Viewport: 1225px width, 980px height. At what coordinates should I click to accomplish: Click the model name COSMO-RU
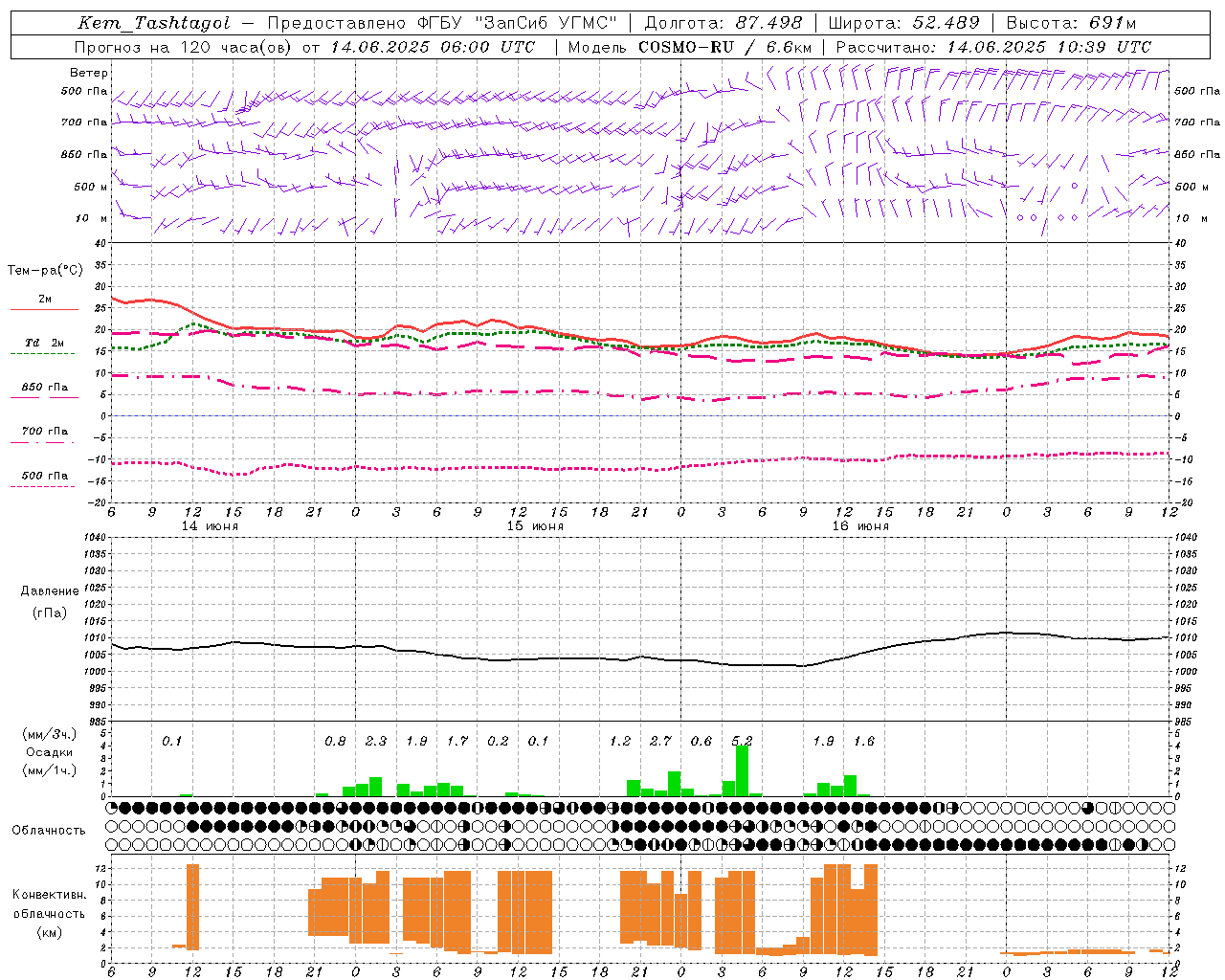[685, 47]
